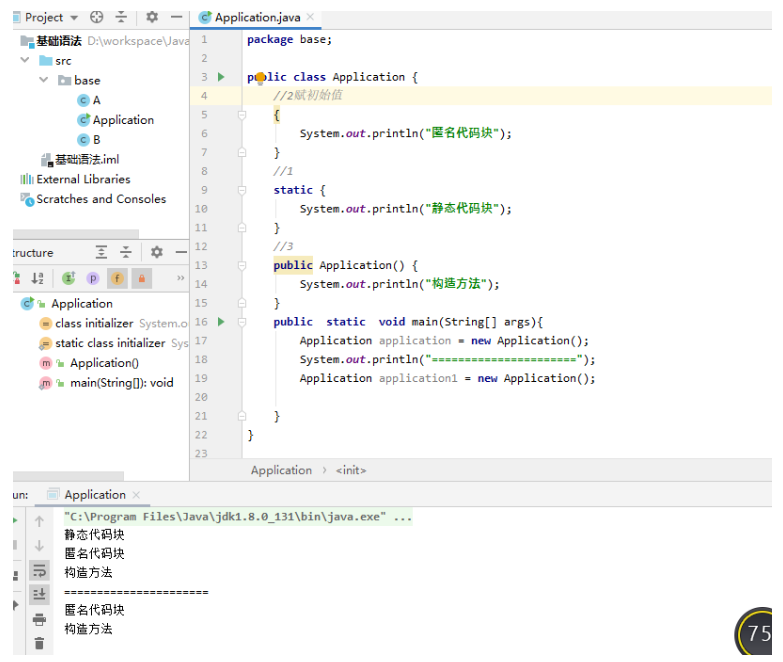Click the Structure panel horizontal scrollbar
This screenshot has height=662, width=783.
click(68, 475)
